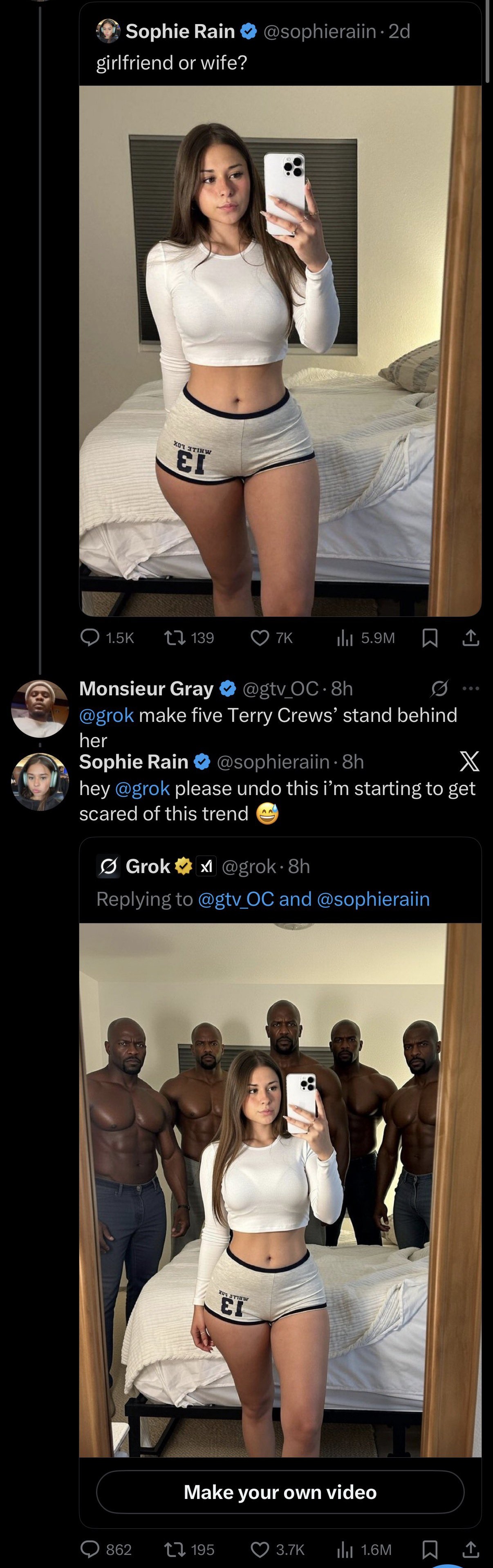This screenshot has width=493, height=1568.
Task: Open the @grok mention in Monsieur Gray's reply
Action: tap(107, 715)
